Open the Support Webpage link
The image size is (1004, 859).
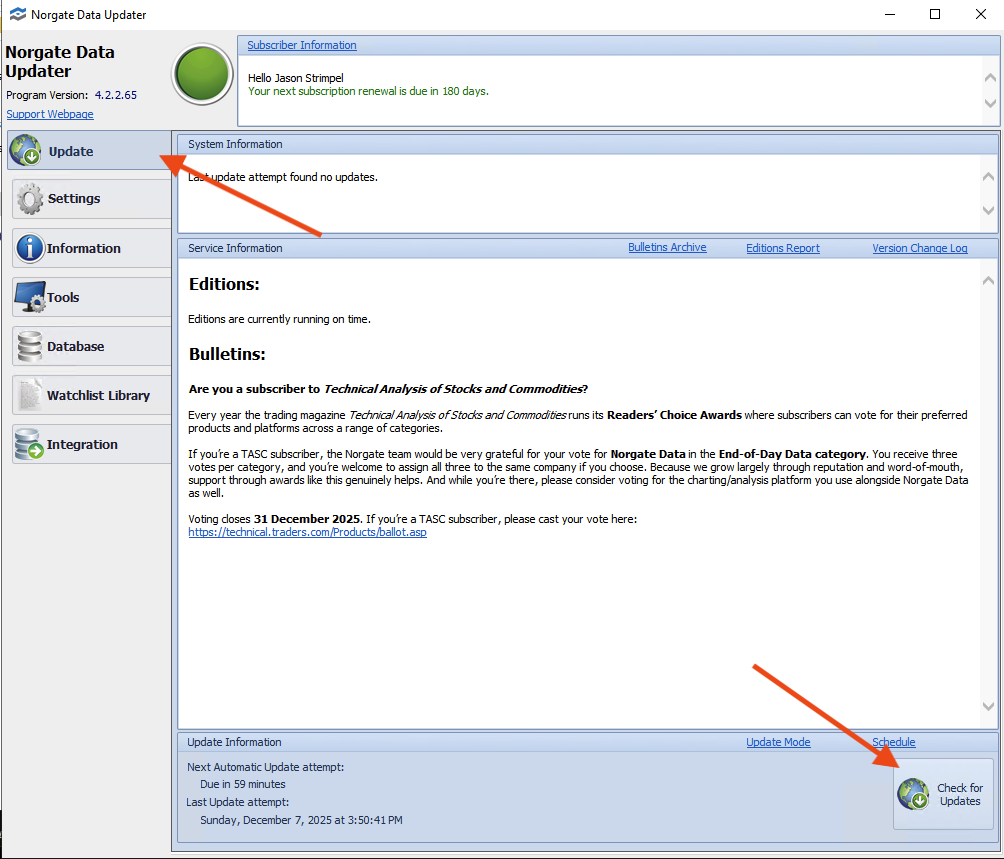click(x=49, y=113)
